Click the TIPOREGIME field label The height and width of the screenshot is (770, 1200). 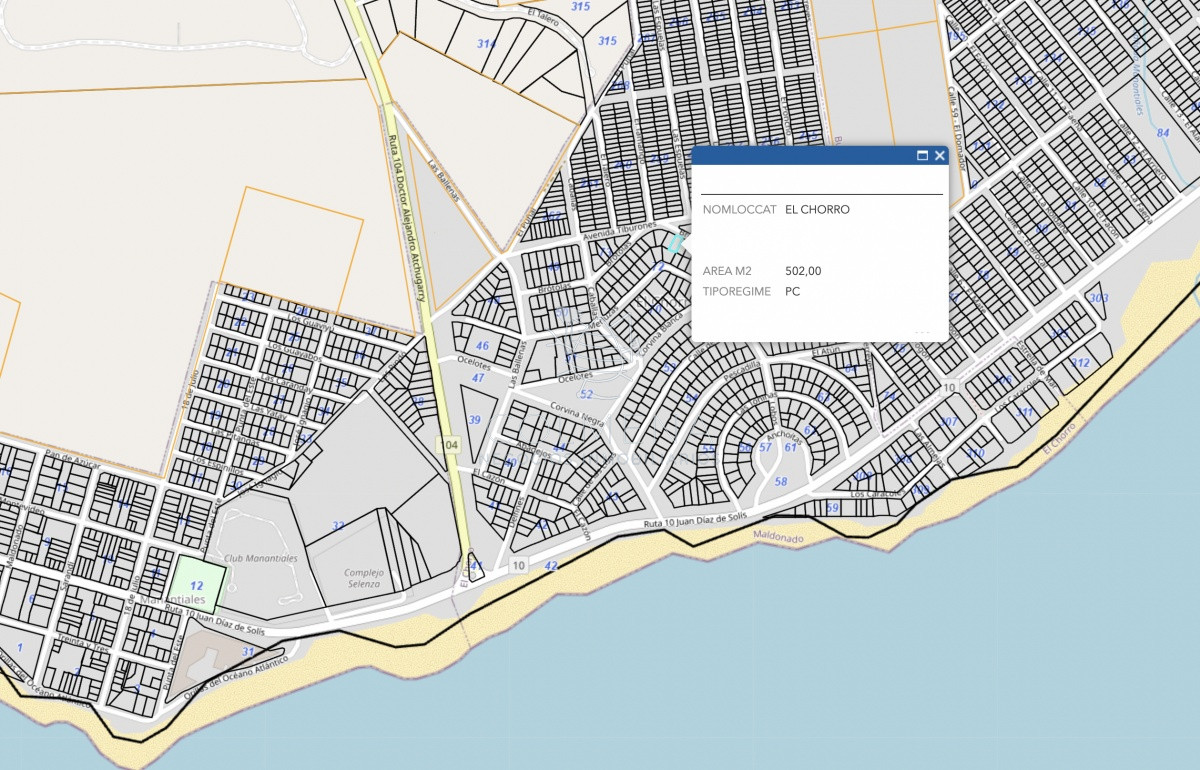pyautogui.click(x=738, y=292)
